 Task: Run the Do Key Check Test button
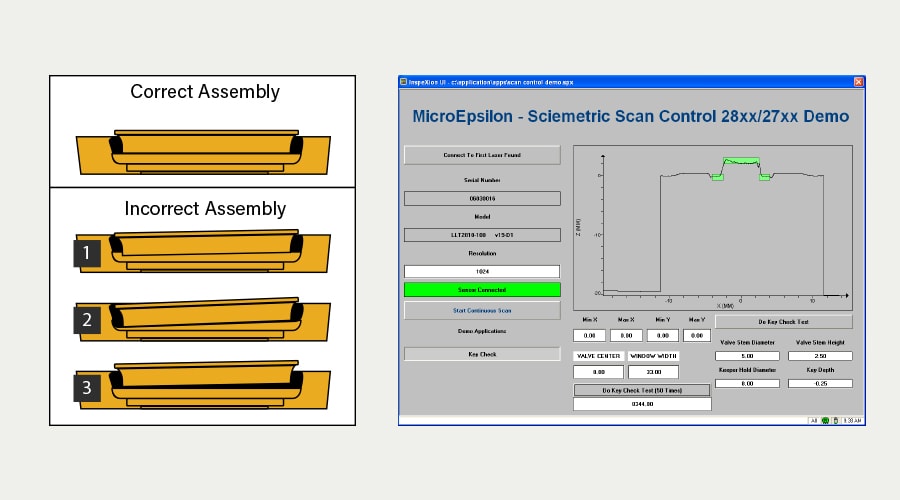click(783, 322)
